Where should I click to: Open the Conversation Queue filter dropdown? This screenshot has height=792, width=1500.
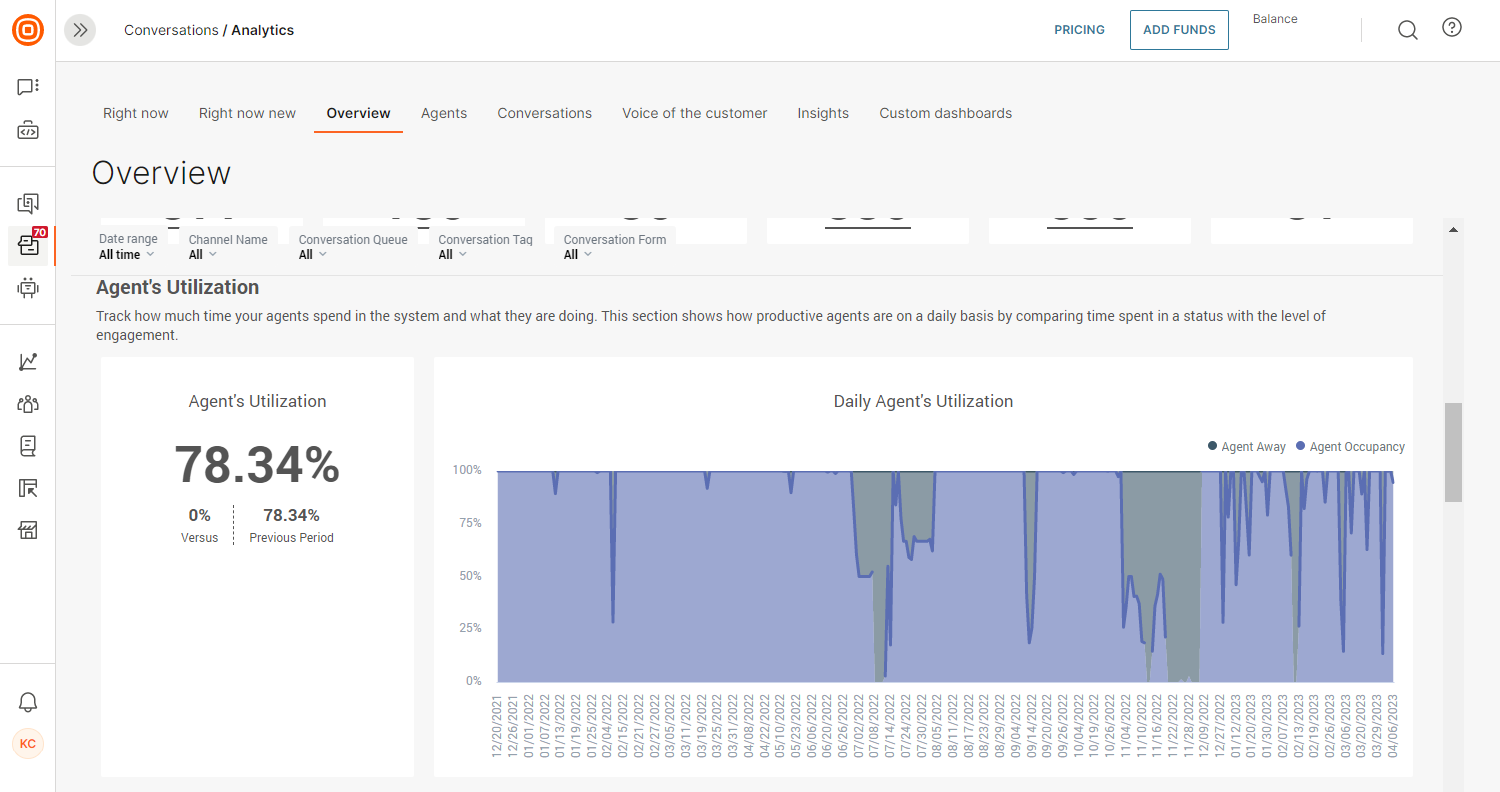click(312, 254)
